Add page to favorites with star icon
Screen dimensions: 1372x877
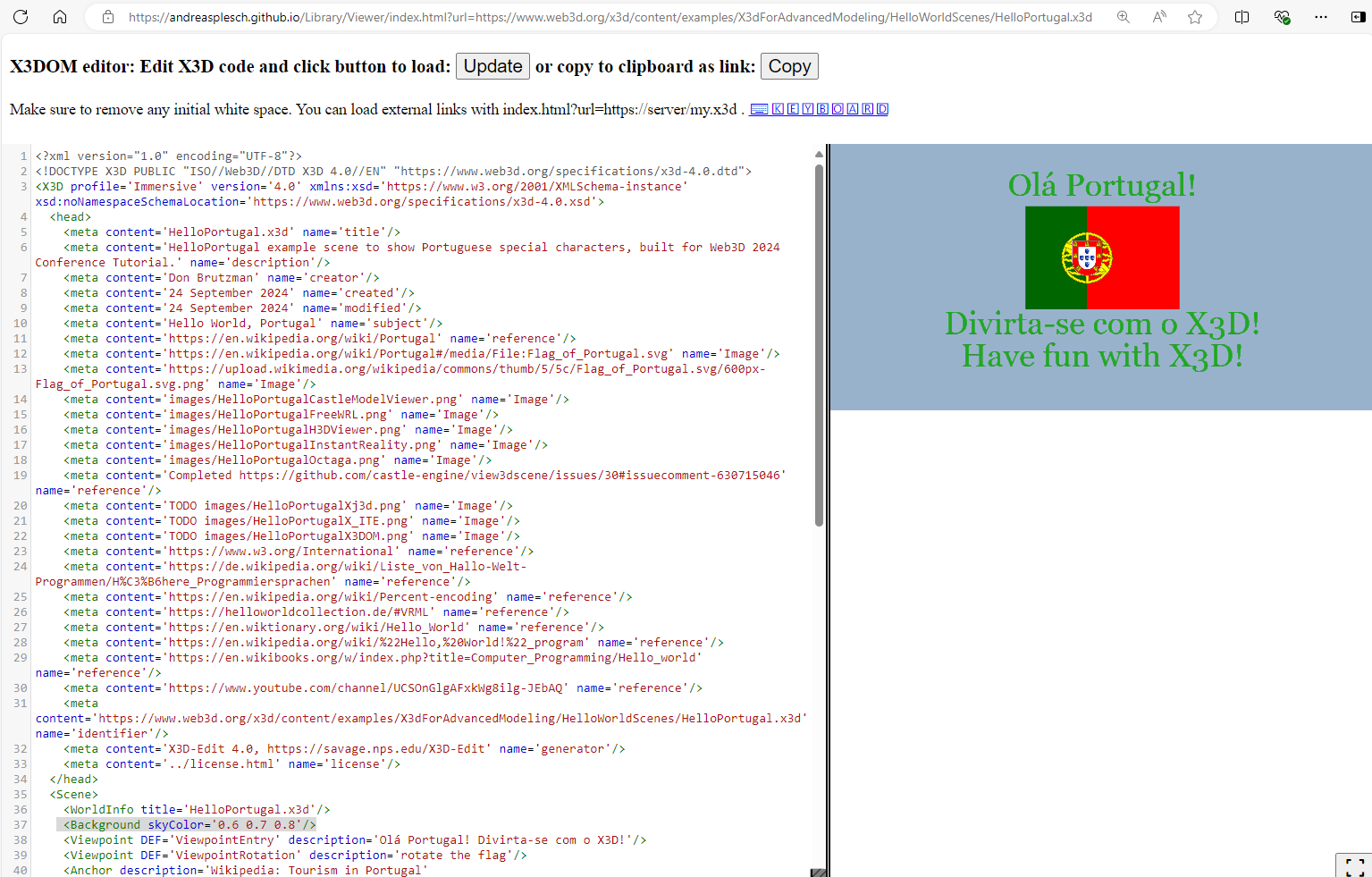pos(1195,17)
